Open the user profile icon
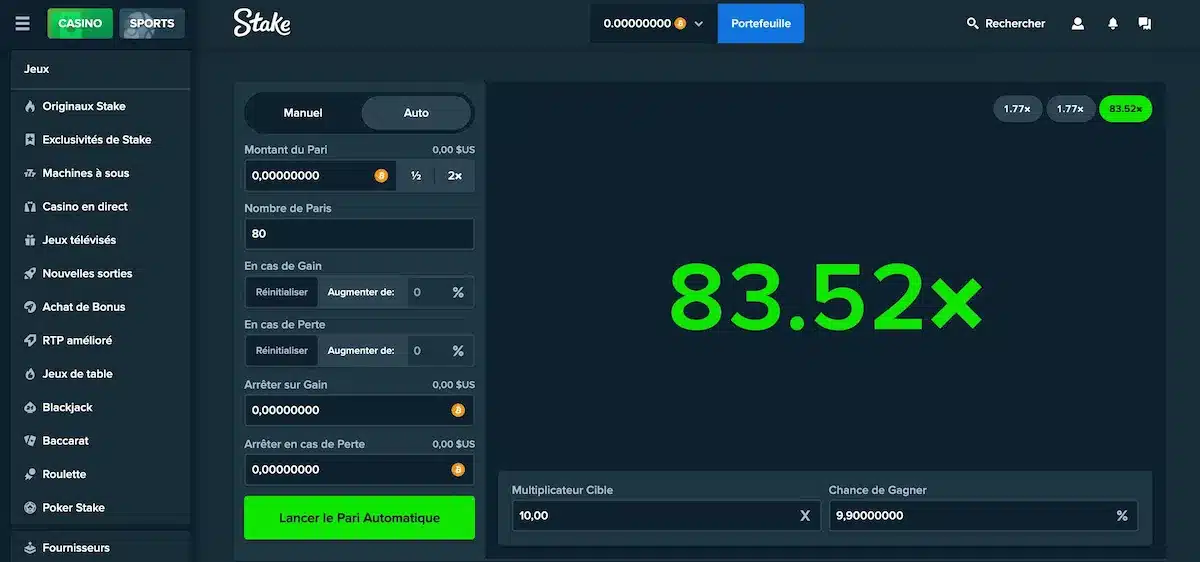Viewport: 1200px width, 562px height. point(1078,23)
